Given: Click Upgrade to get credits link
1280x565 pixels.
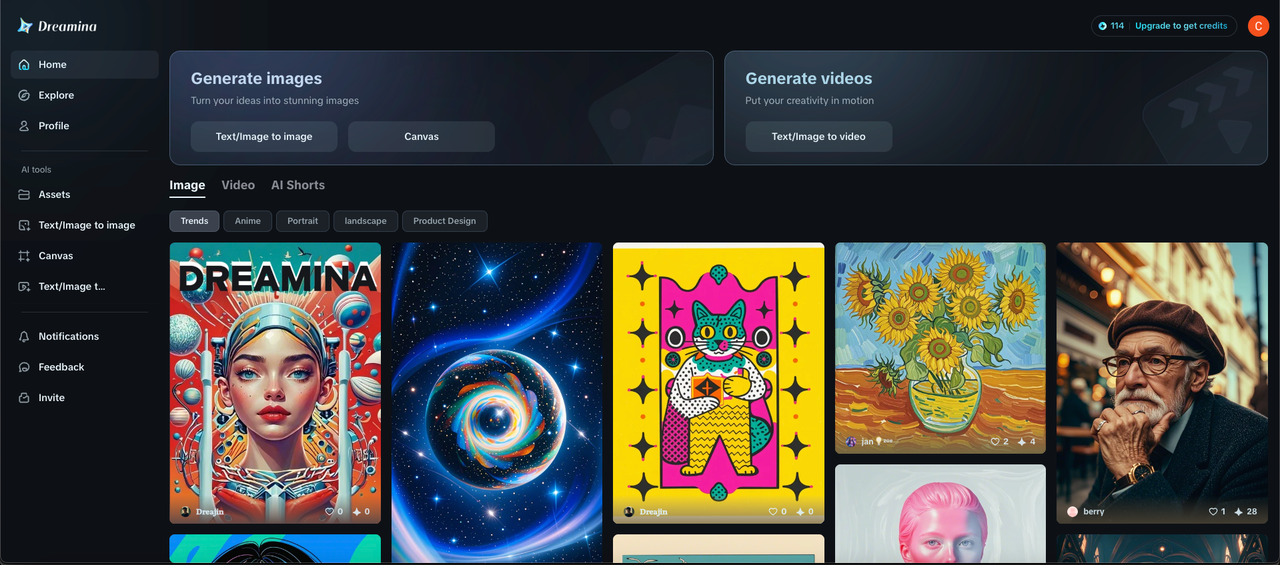Looking at the screenshot, I should 1181,26.
